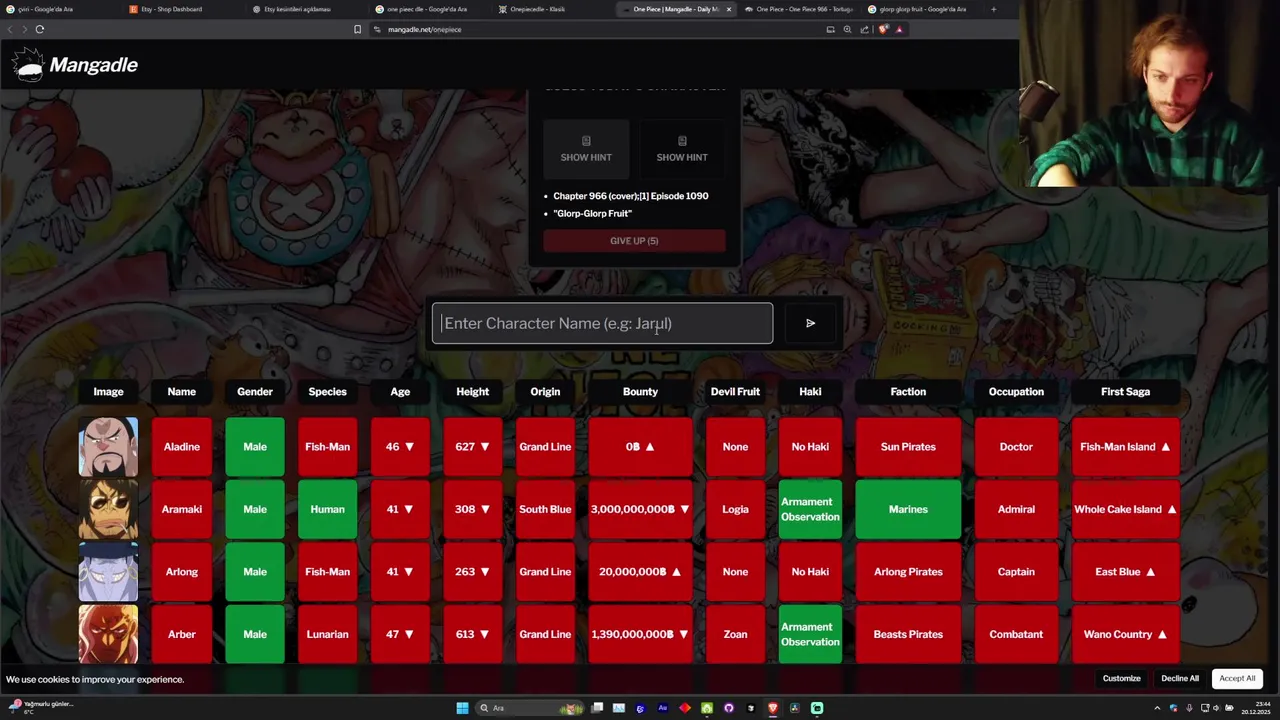This screenshot has height=720, width=1280.
Task: Open a new browser tab with plus
Action: pos(993,9)
